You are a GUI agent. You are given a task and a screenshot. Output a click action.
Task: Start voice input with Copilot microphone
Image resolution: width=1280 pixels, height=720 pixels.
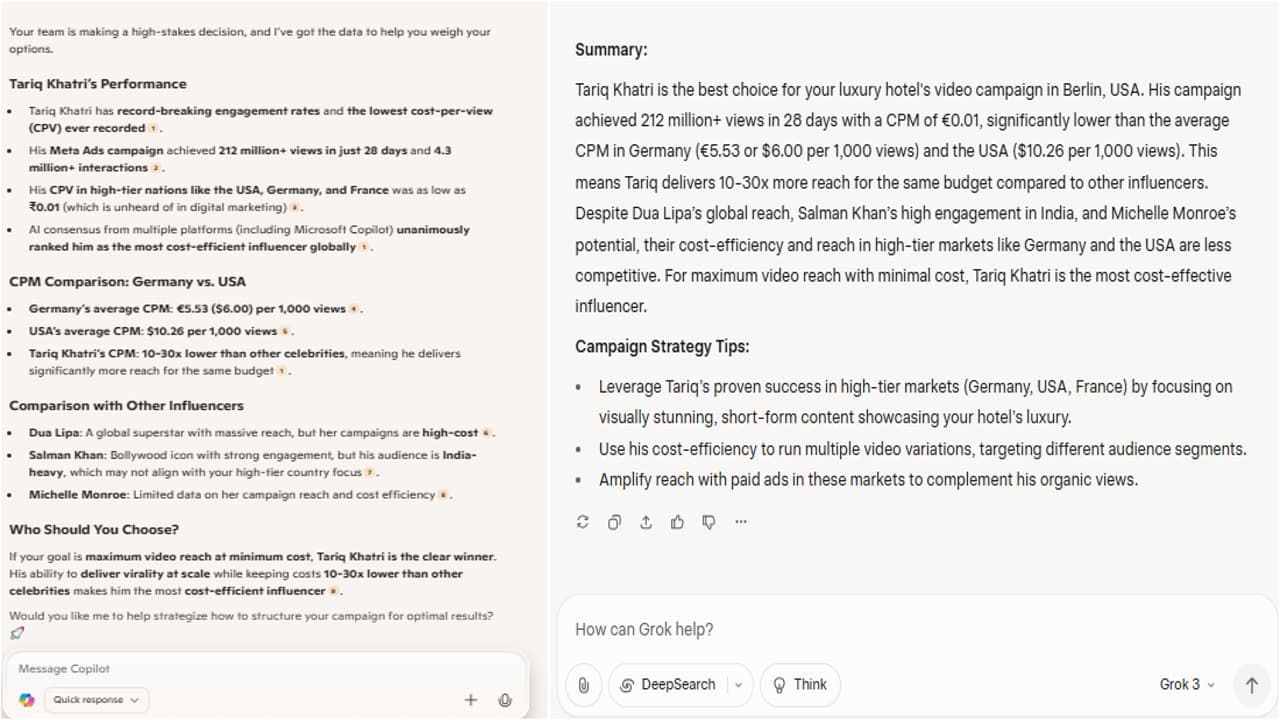tap(505, 700)
